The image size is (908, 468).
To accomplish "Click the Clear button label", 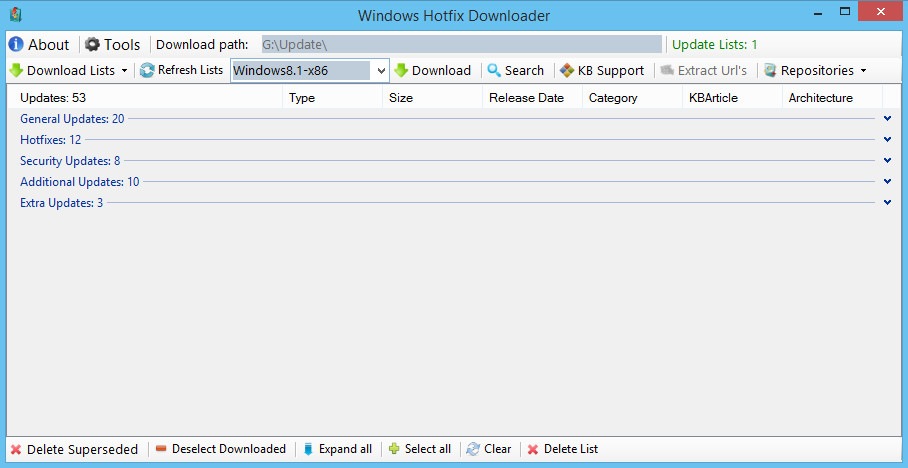I will coord(497,449).
